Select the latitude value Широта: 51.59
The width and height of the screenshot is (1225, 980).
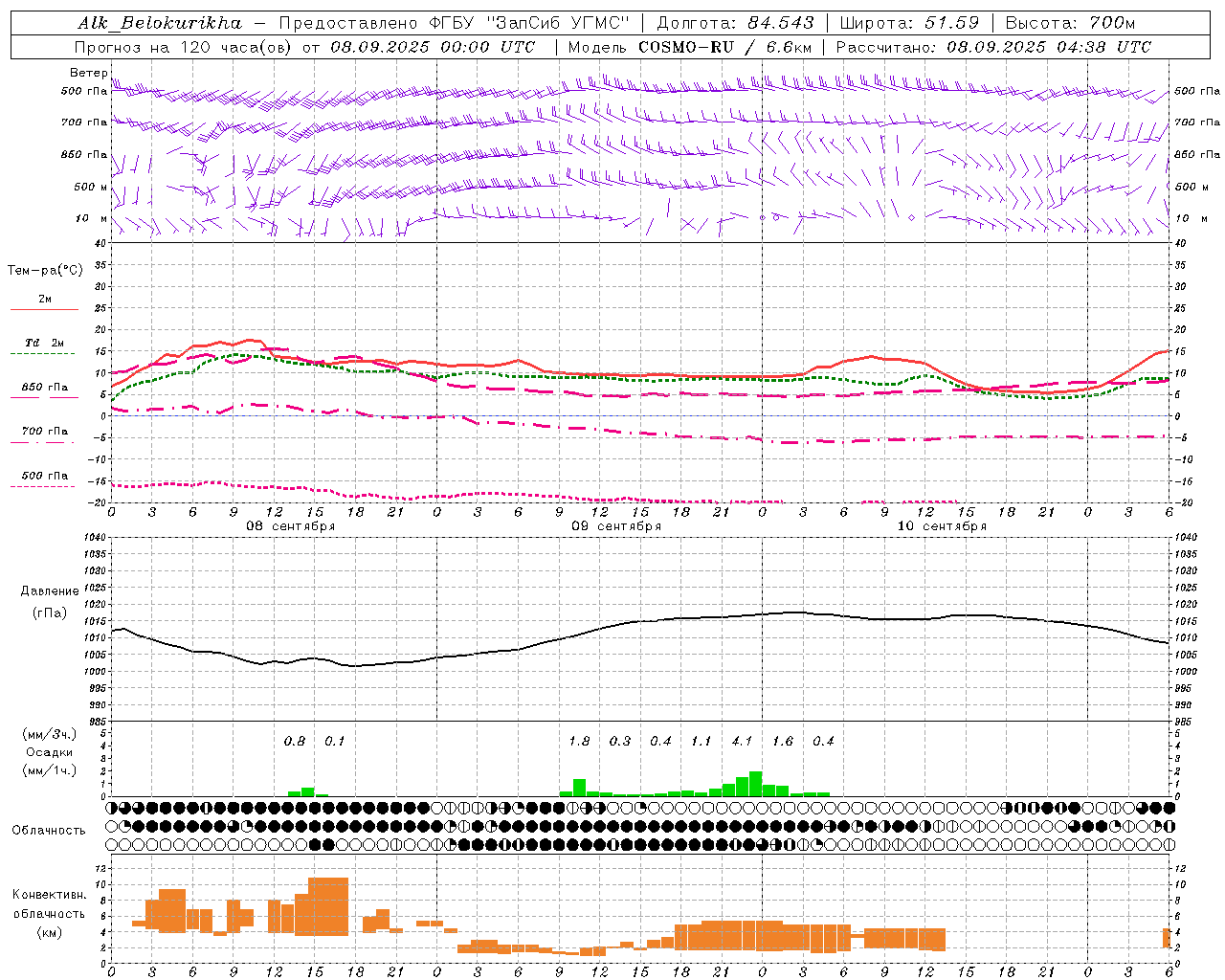pyautogui.click(x=909, y=23)
